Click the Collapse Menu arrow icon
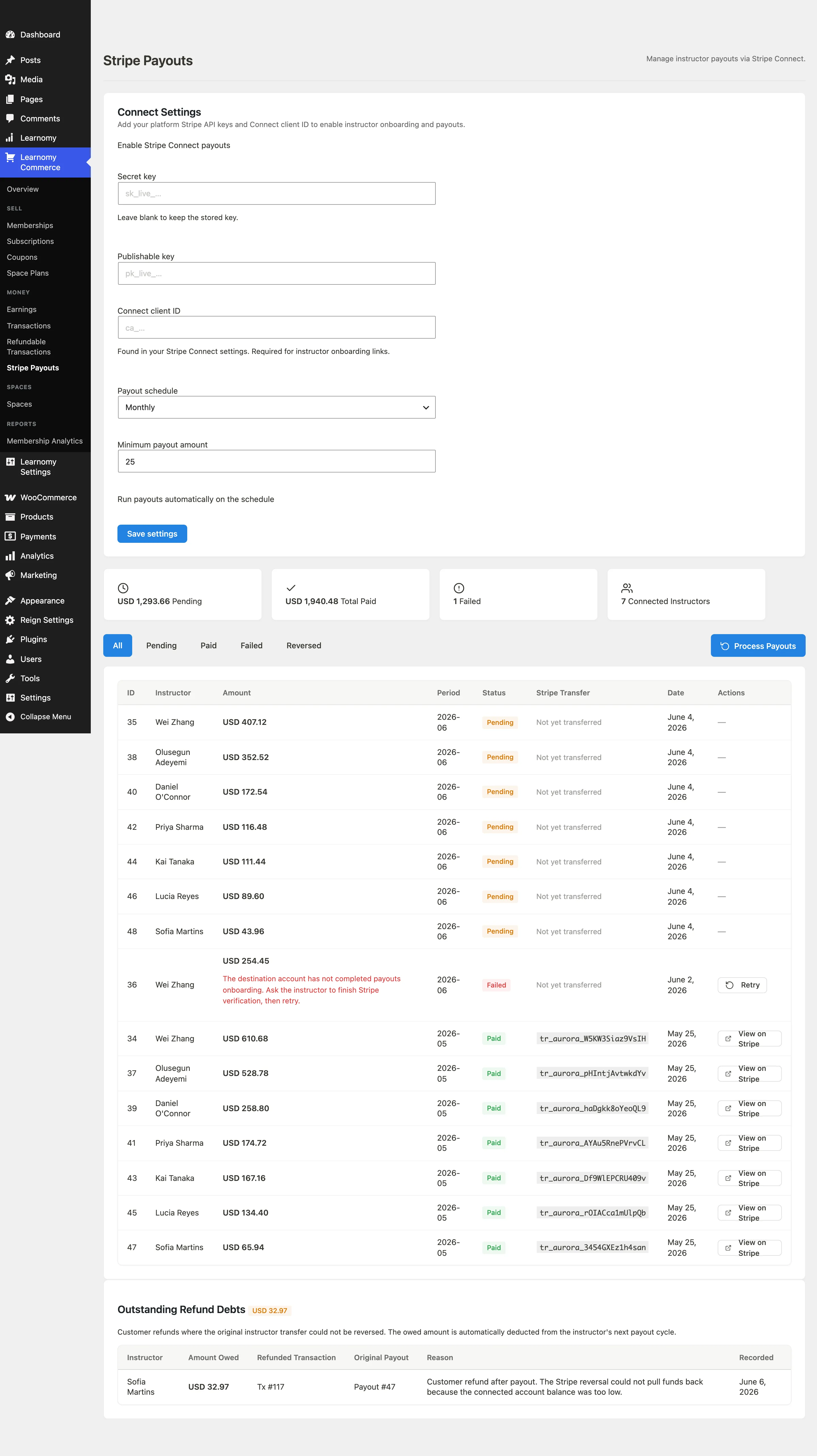This screenshot has height=1456, width=817. [x=10, y=717]
